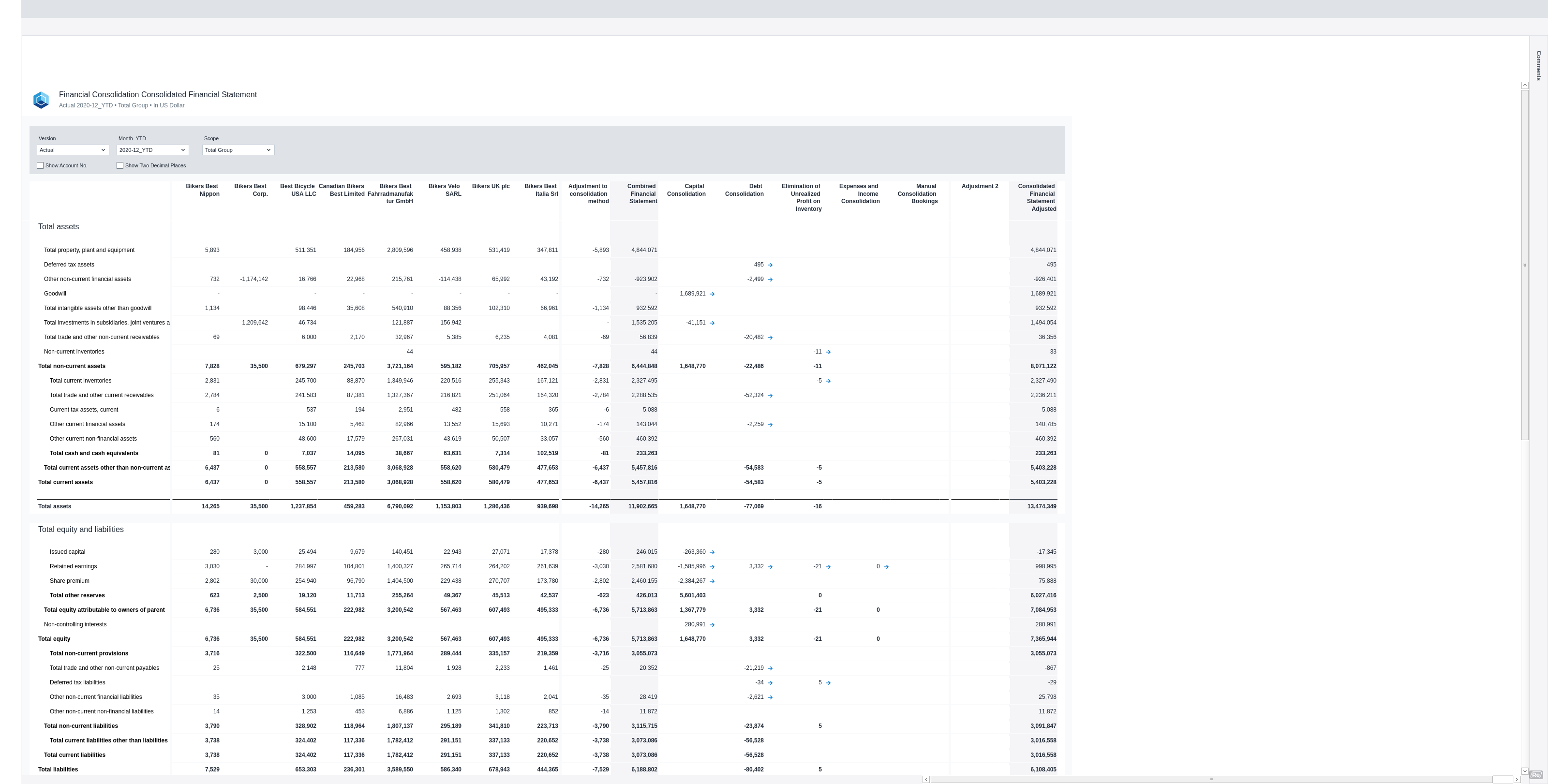Click drill arrow beside Deferred tax assets 495
This screenshot has width=1548, height=784.
(x=771, y=265)
